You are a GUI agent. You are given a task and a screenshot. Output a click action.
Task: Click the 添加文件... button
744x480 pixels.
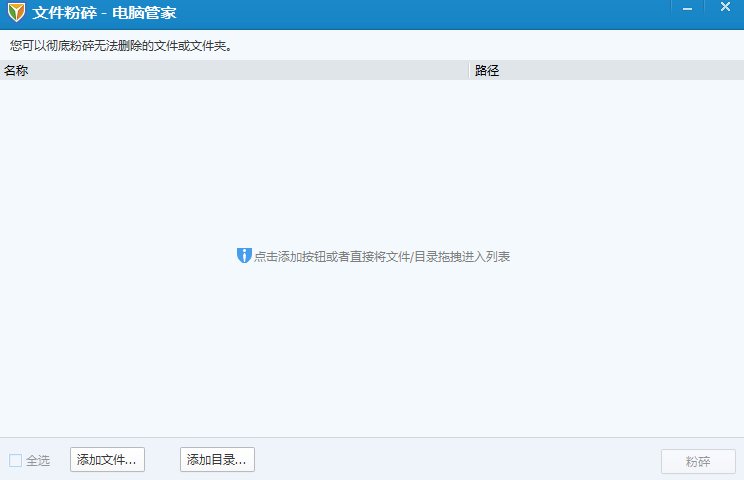click(x=107, y=460)
